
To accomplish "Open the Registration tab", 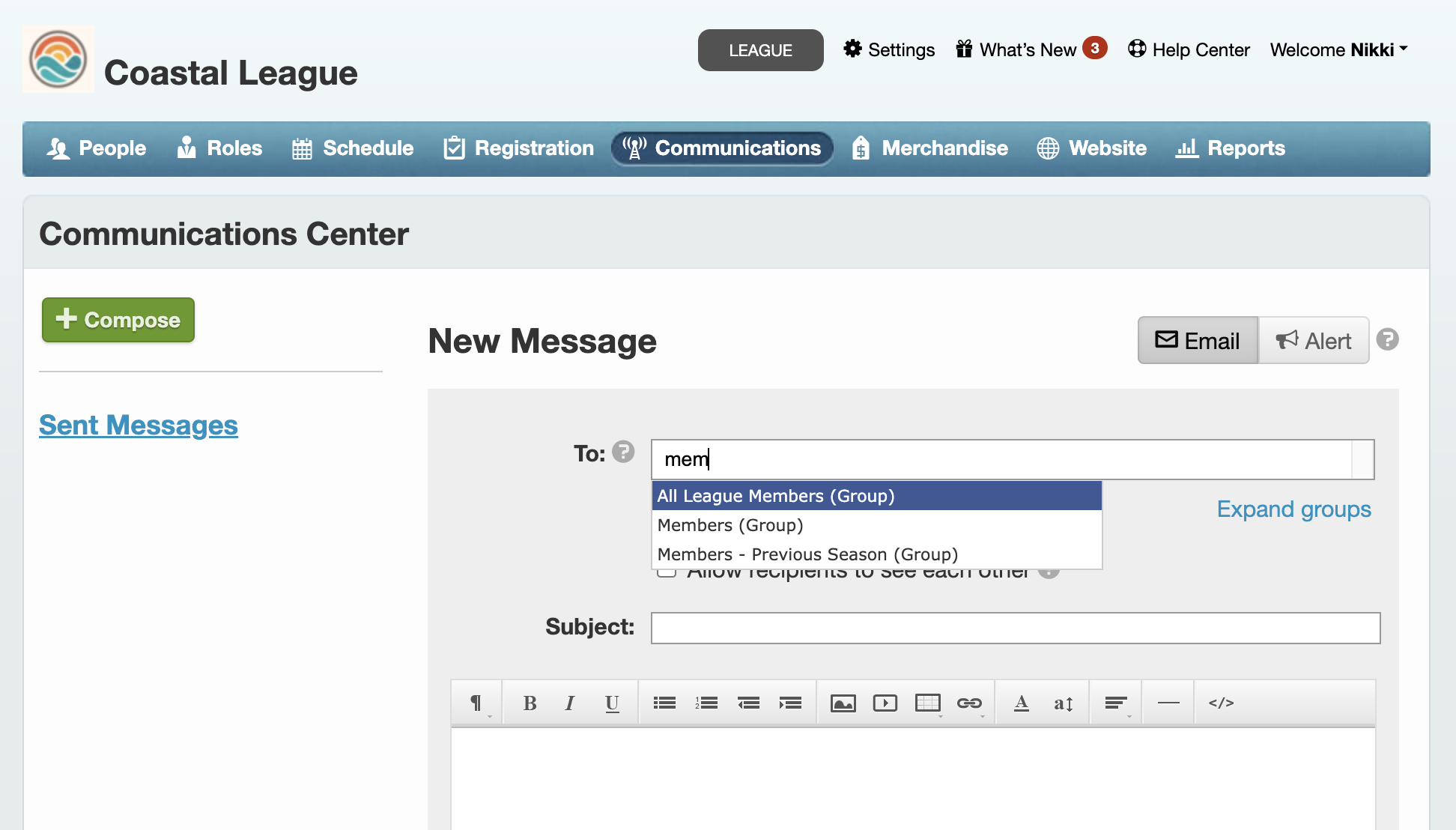I will (x=519, y=148).
